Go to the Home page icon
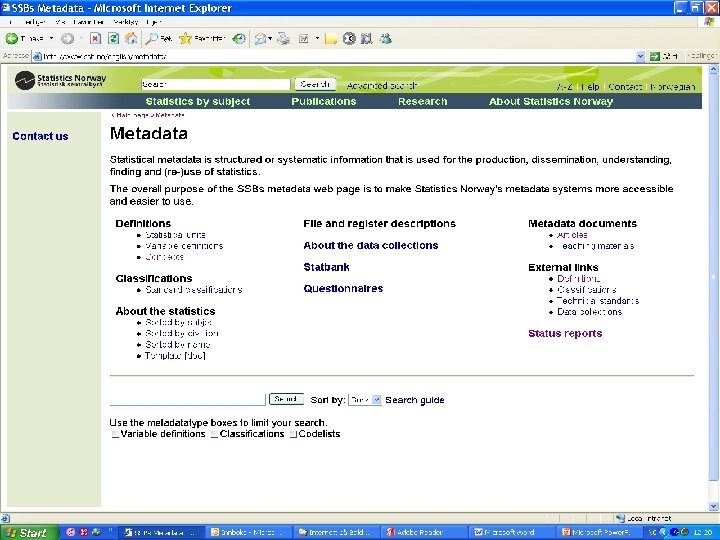The image size is (720, 540). 131,39
